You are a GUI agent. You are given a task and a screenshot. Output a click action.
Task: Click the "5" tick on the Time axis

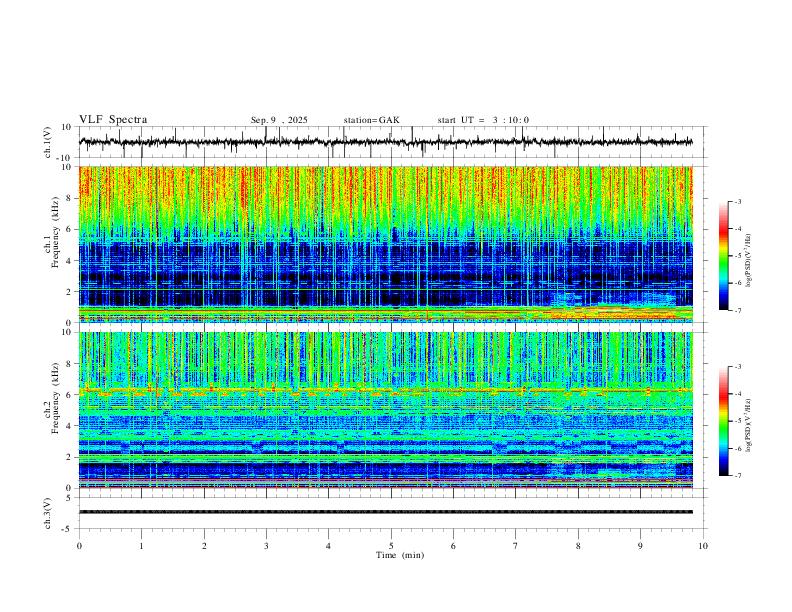[x=391, y=546]
